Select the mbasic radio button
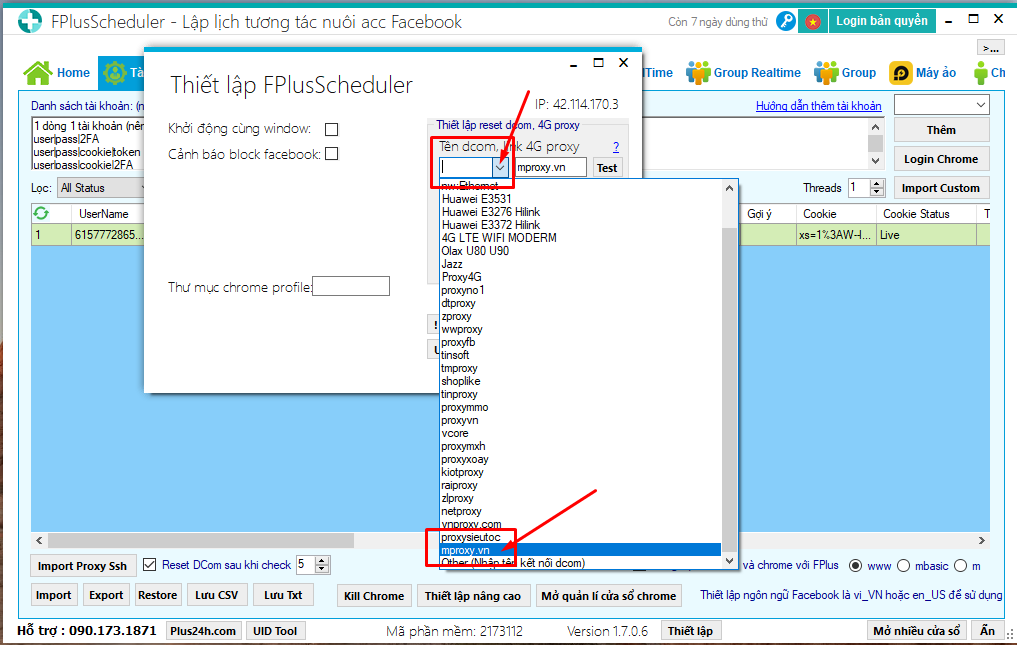This screenshot has width=1017, height=645. pyautogui.click(x=903, y=566)
